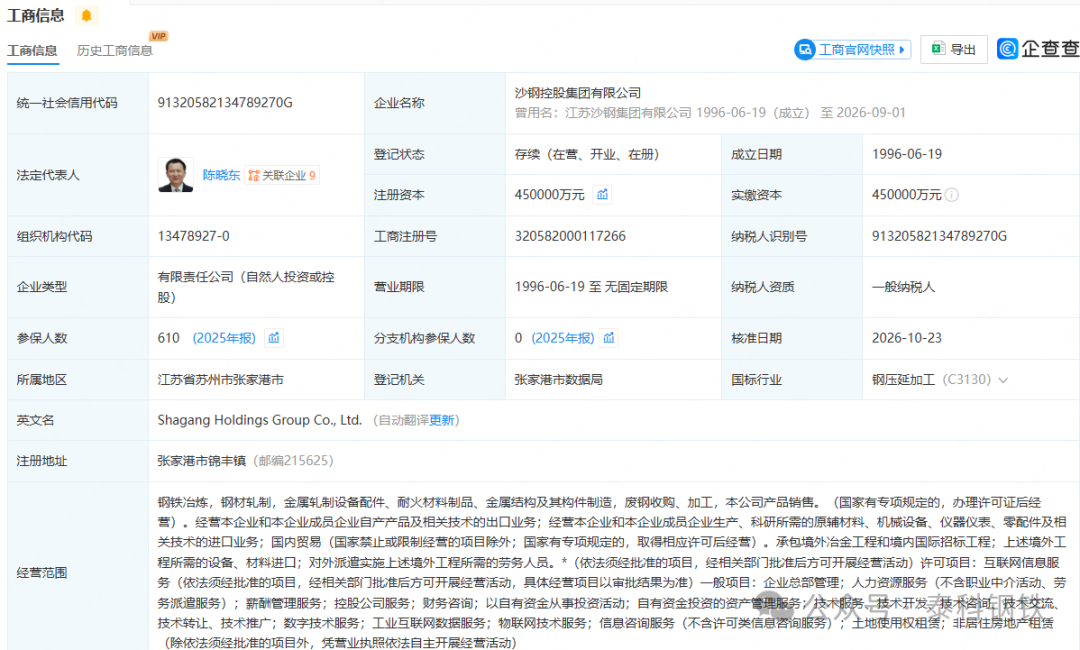Click info icon next to paid-in capital
1080x650 pixels.
952,195
